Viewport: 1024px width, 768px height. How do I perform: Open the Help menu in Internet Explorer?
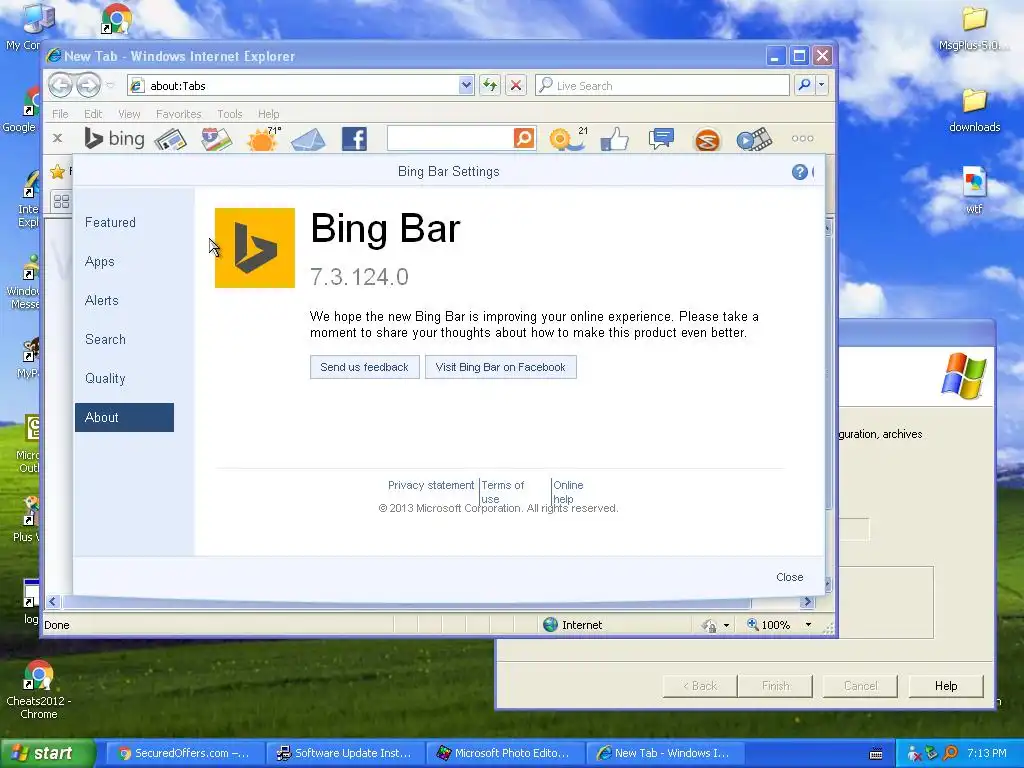click(268, 114)
